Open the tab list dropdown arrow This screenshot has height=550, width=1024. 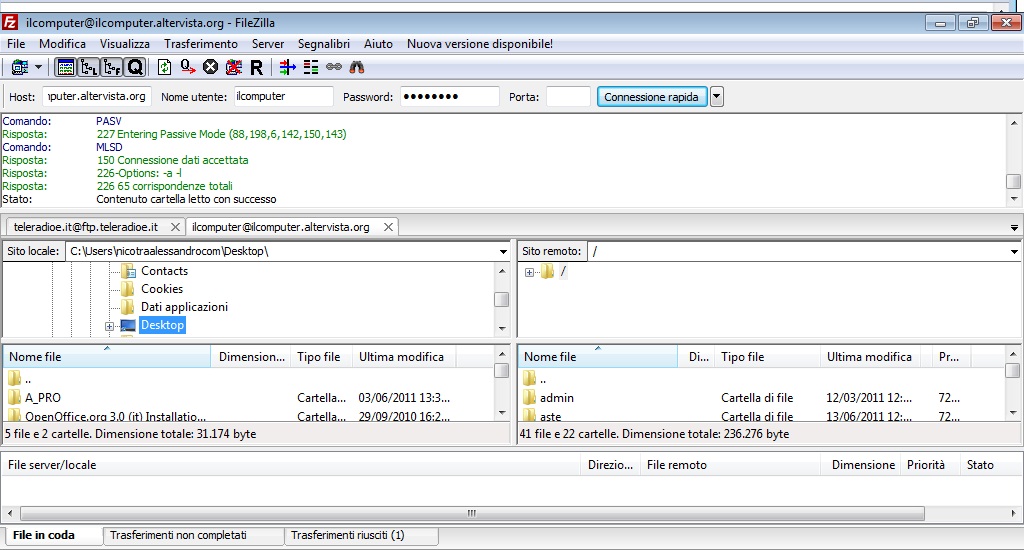[1014, 228]
